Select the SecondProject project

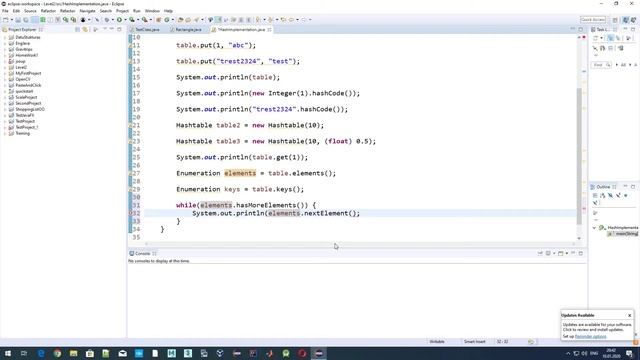[x=28, y=103]
